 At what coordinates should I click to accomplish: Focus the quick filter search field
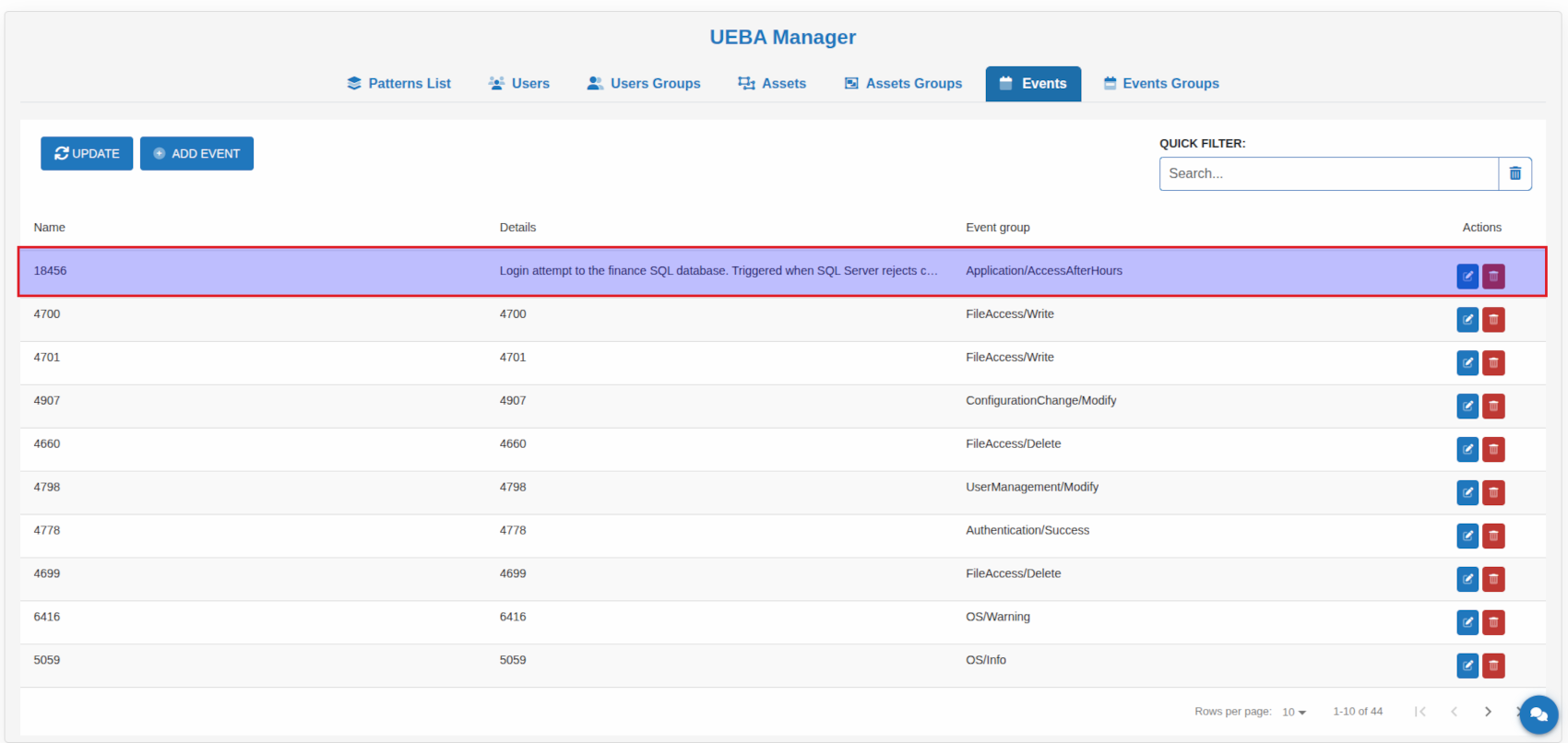(1328, 173)
